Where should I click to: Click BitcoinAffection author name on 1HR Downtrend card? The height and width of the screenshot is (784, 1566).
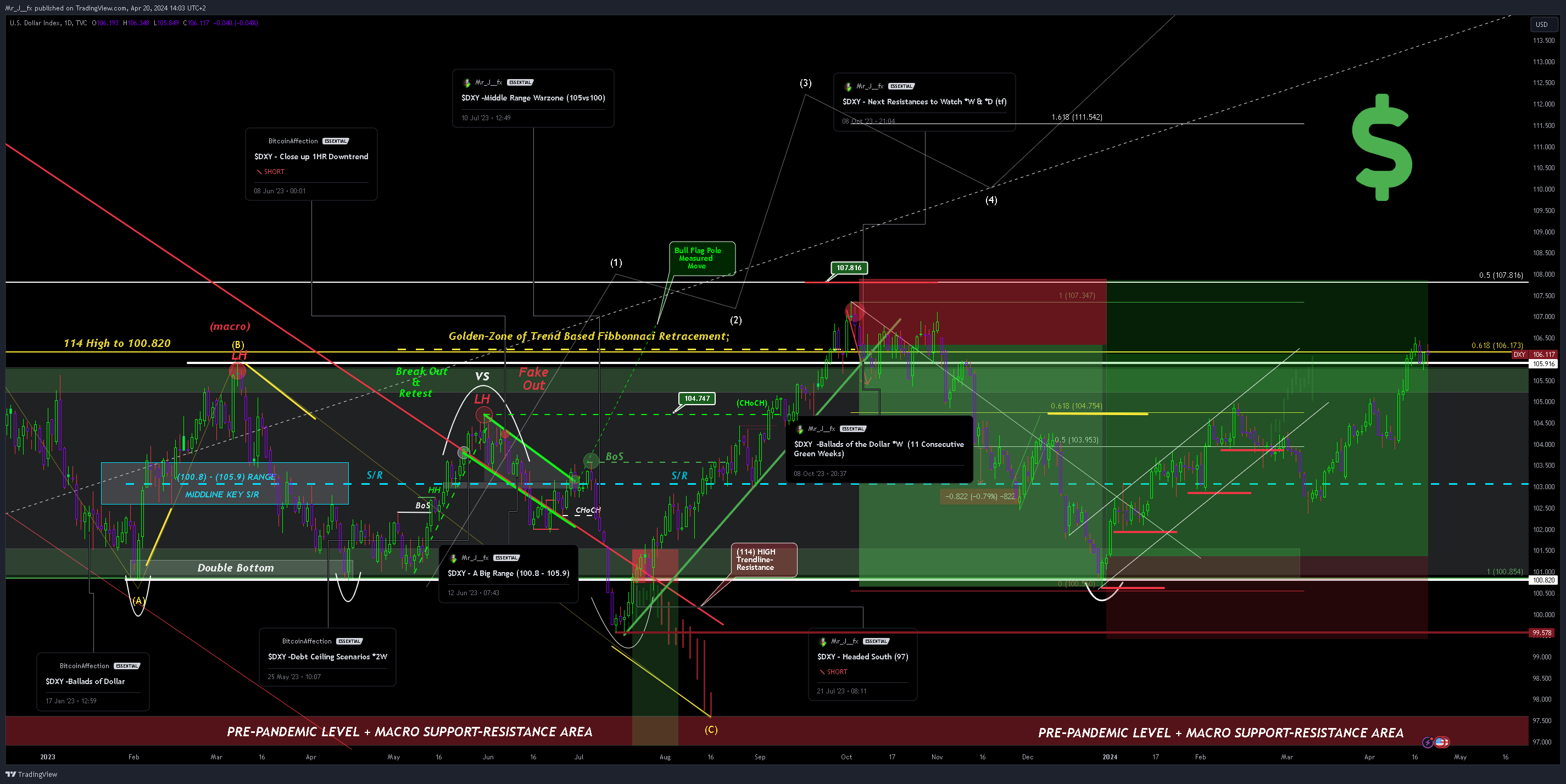coord(293,141)
